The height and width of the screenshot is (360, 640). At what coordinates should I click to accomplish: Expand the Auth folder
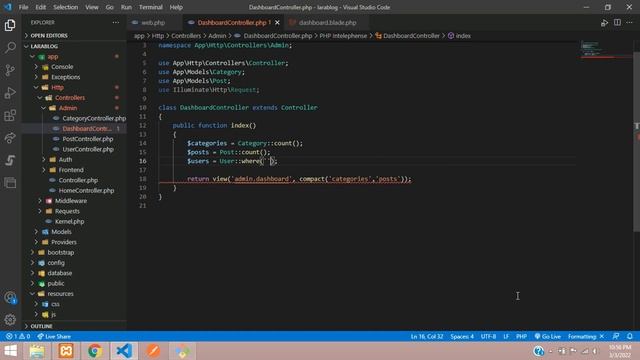point(65,160)
